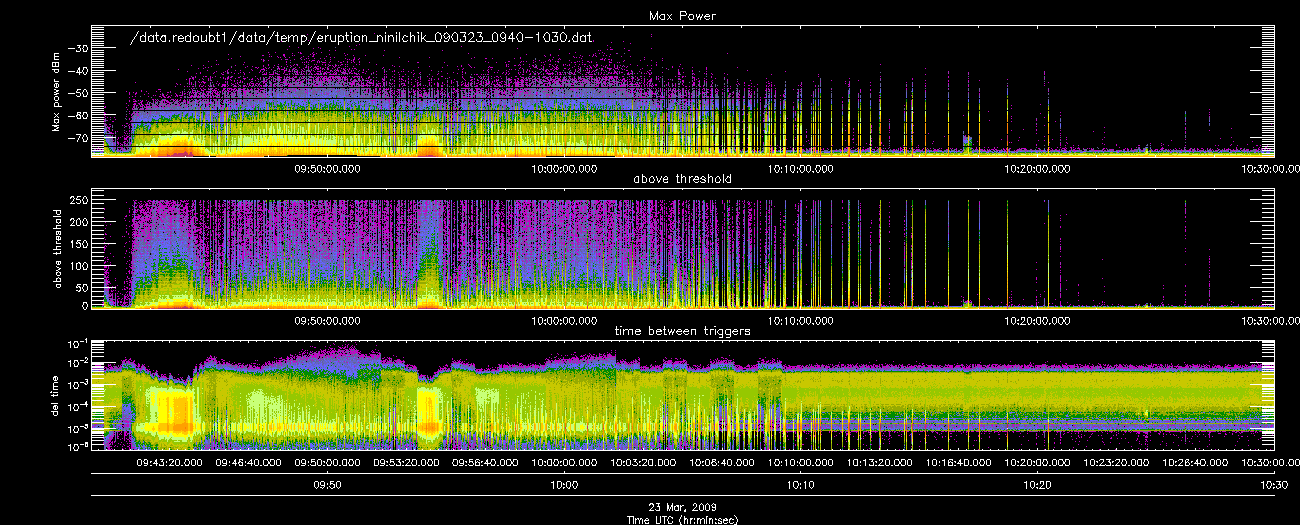The height and width of the screenshot is (525, 1300).
Task: Click the "above threshold" plot title
Action: [x=684, y=179]
